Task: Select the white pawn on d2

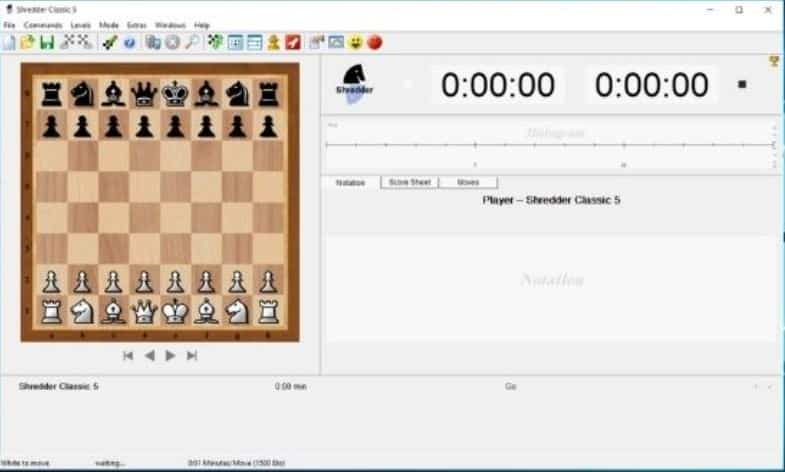Action: [x=144, y=280]
